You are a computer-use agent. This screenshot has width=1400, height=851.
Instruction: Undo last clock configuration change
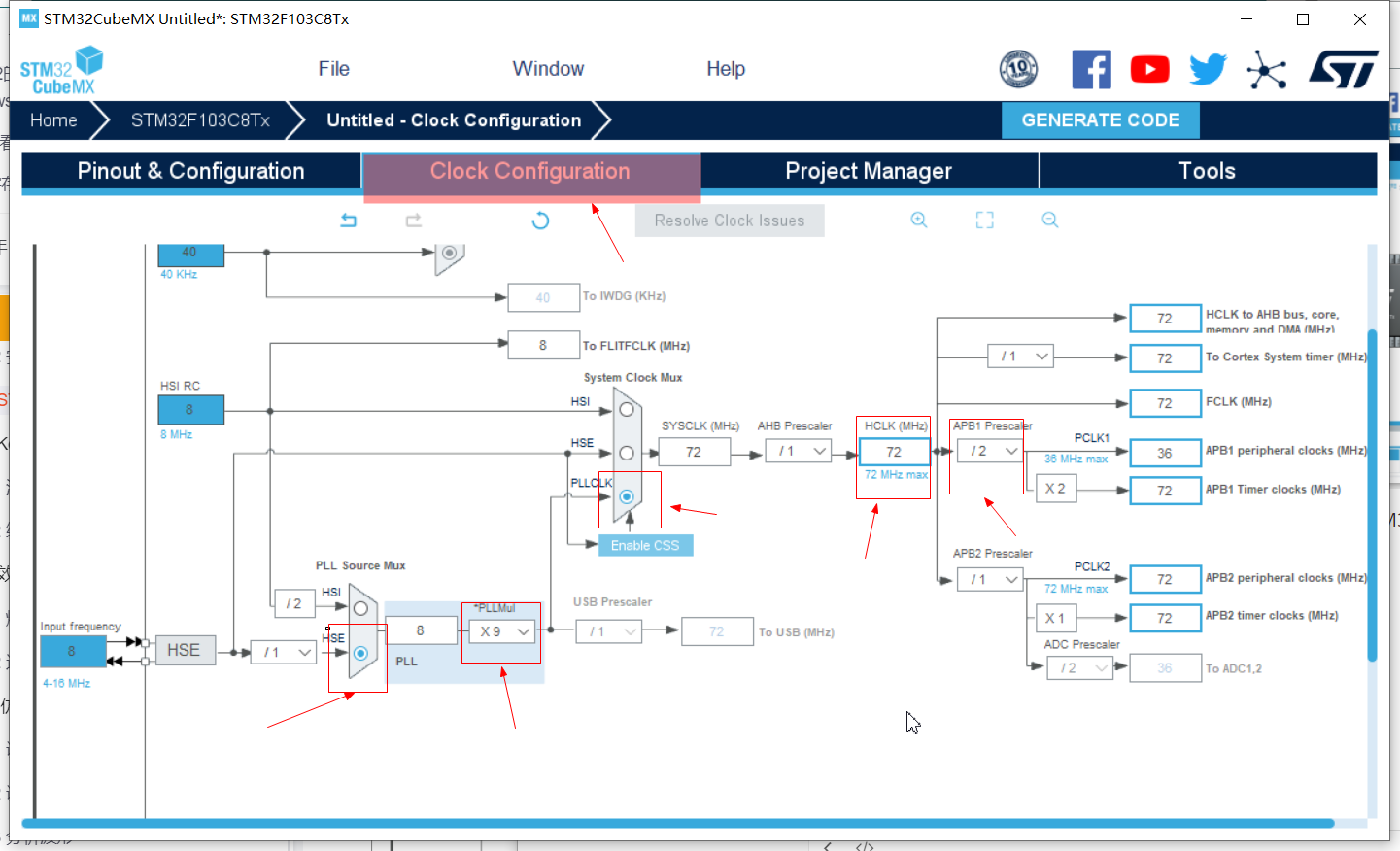(x=349, y=221)
